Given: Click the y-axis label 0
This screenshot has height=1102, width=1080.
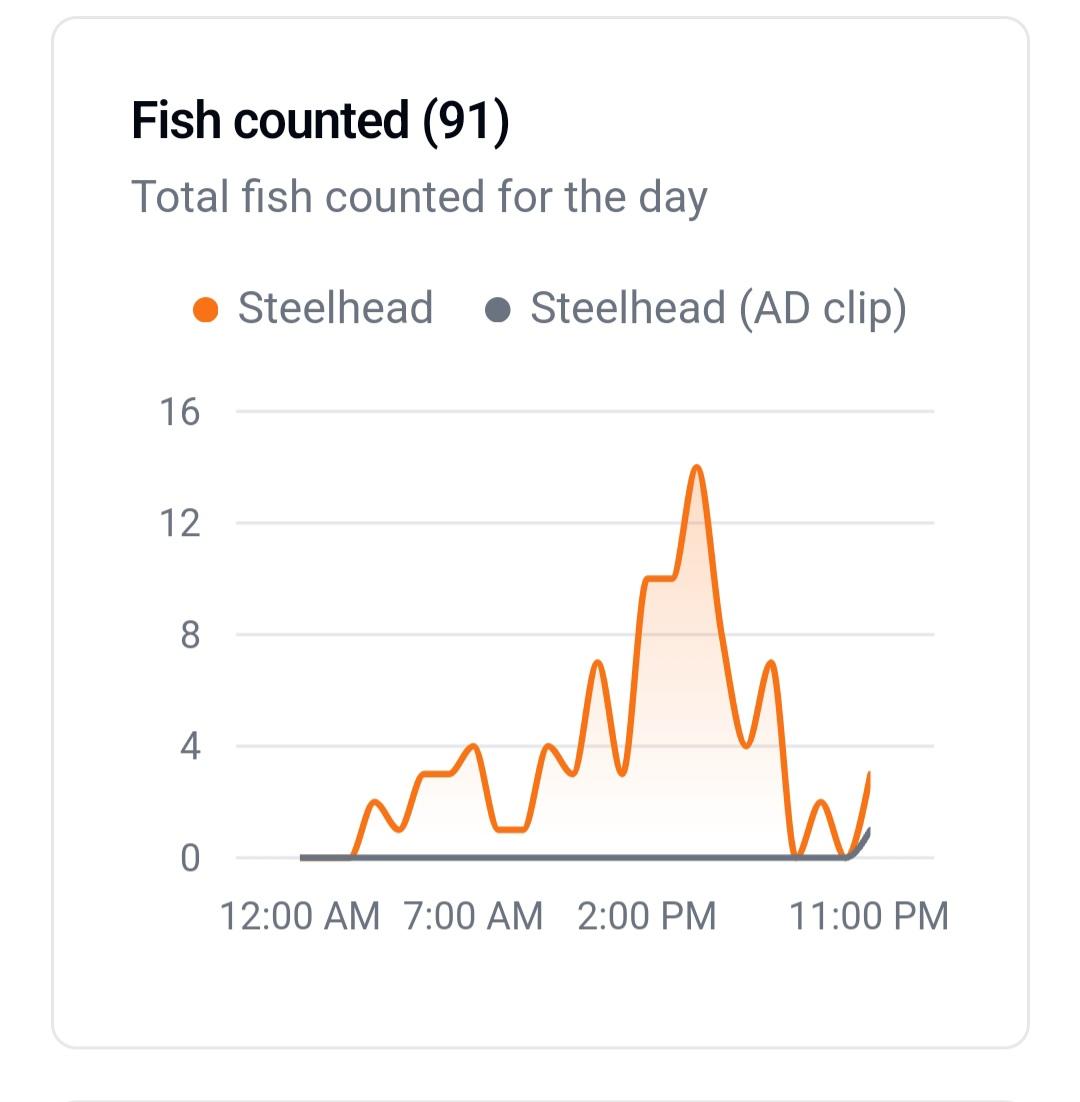Looking at the screenshot, I should click(x=190, y=858).
